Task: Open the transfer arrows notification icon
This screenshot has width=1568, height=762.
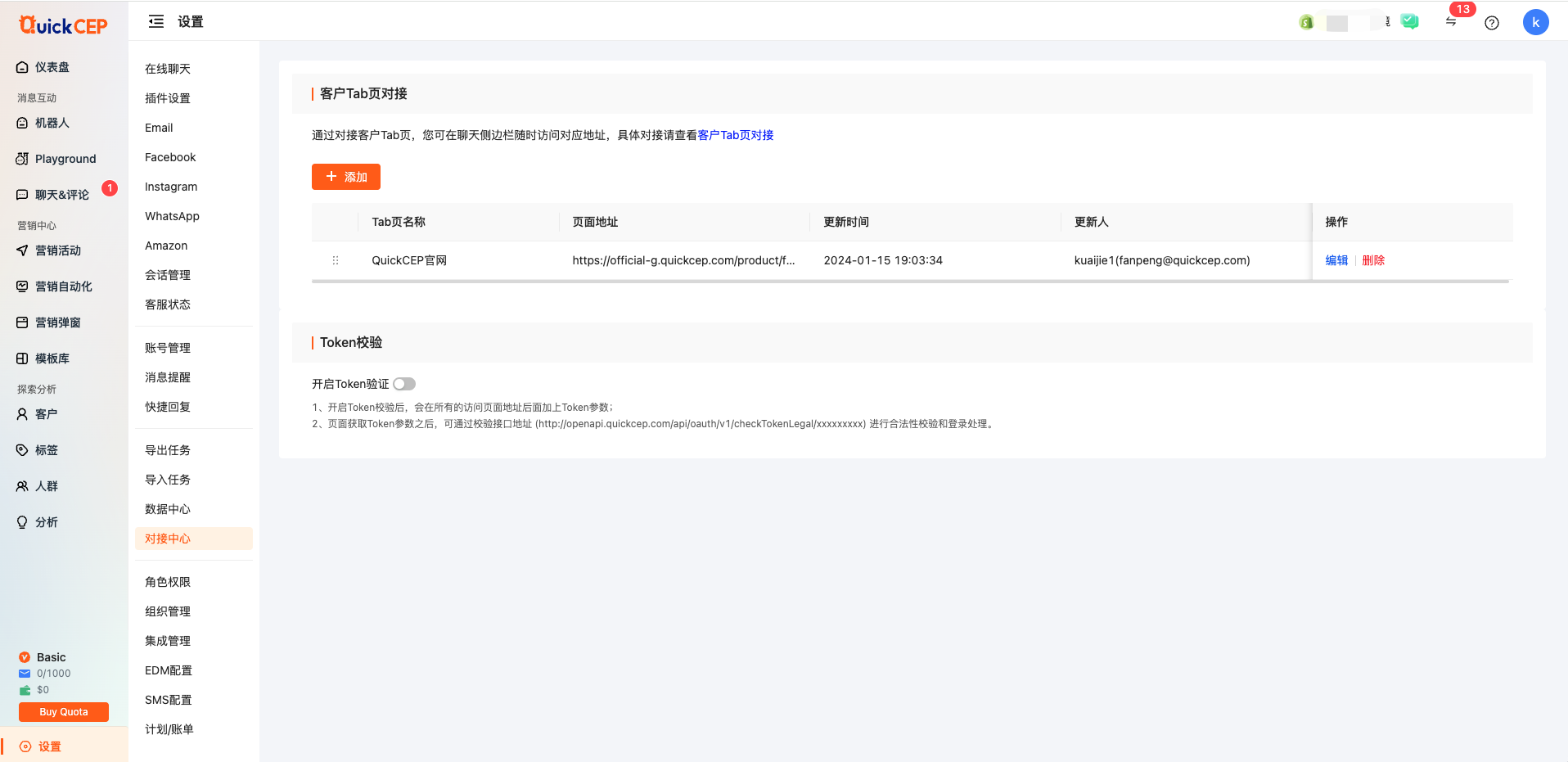Action: (x=1451, y=22)
